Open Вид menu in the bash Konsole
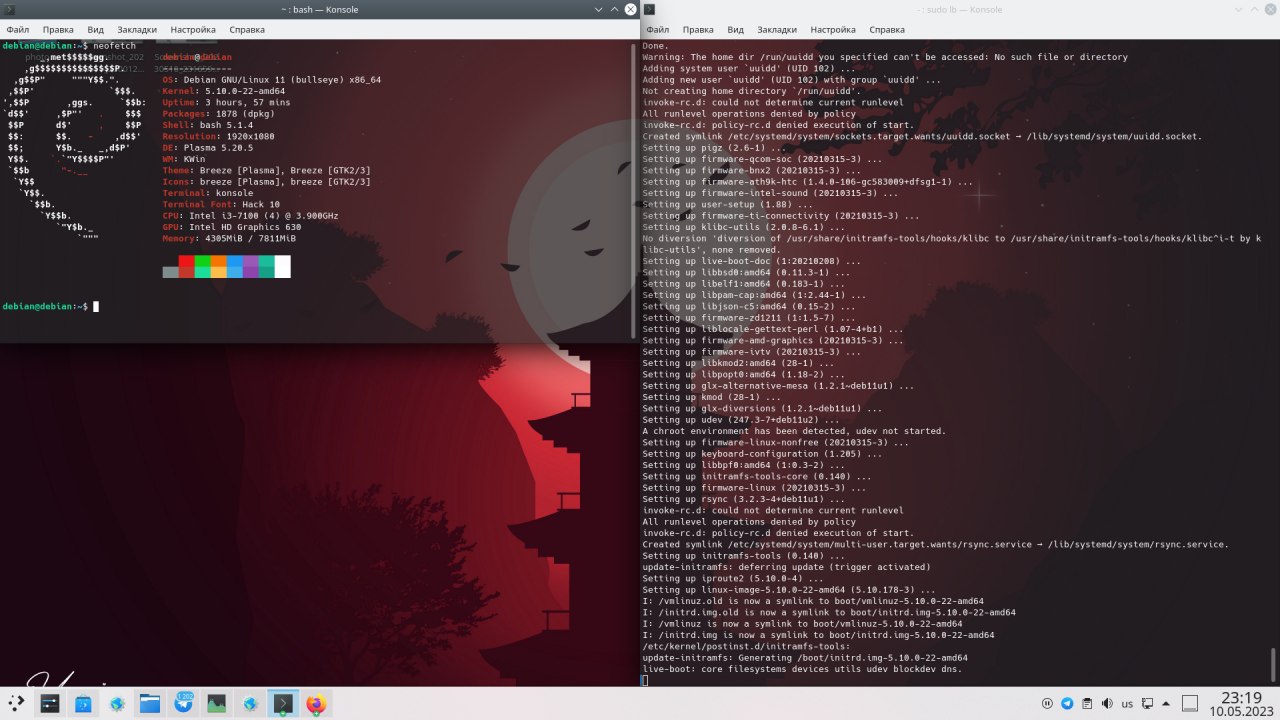1280x720 pixels. click(x=95, y=30)
